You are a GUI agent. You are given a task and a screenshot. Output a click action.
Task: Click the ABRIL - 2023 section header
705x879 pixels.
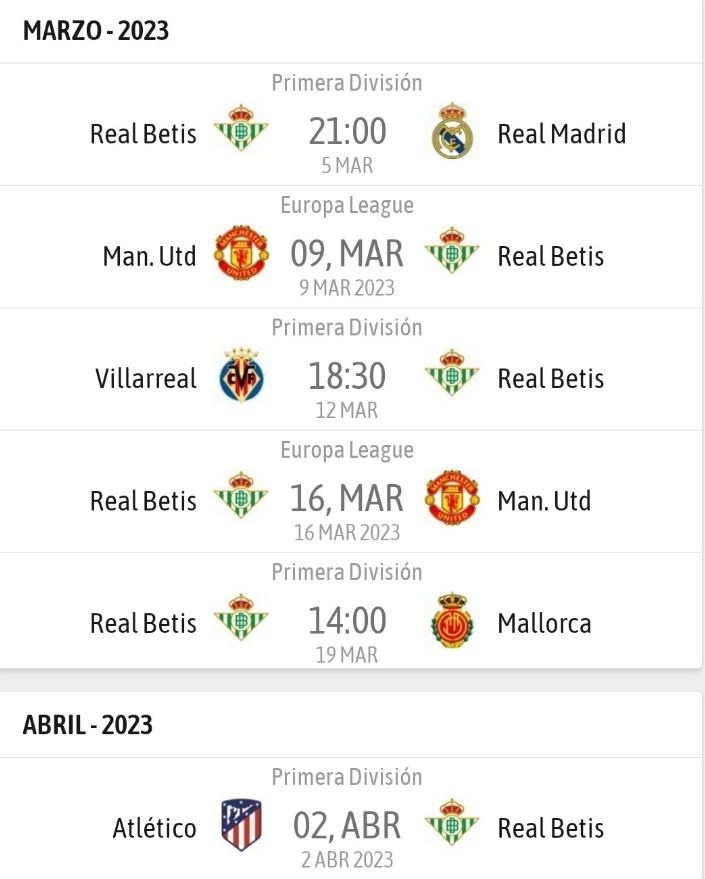(87, 725)
